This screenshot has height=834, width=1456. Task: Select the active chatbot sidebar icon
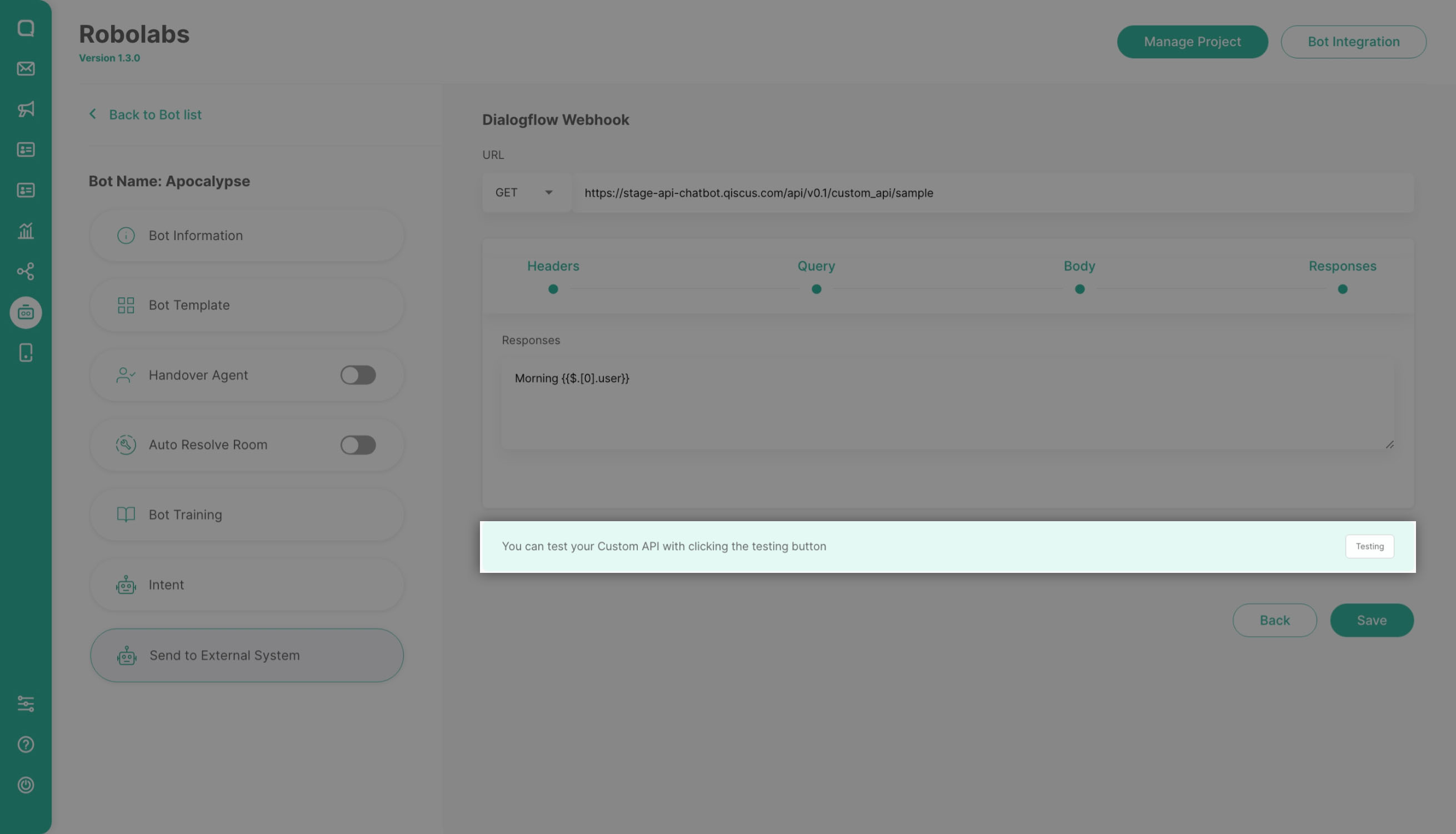point(26,313)
